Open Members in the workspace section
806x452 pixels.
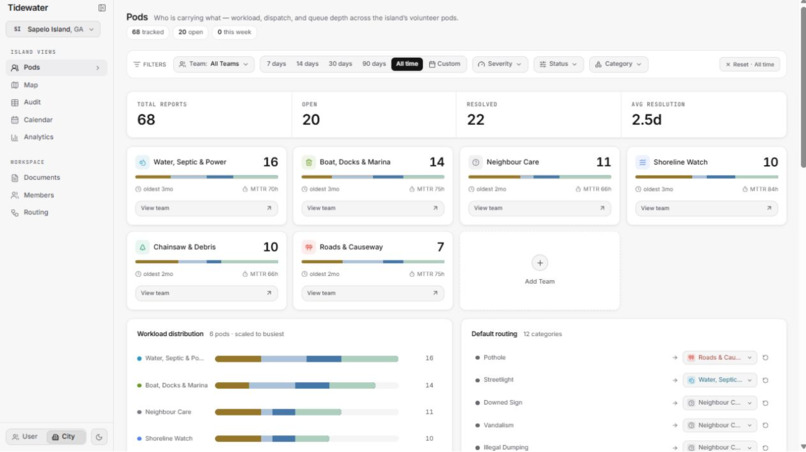point(56,195)
